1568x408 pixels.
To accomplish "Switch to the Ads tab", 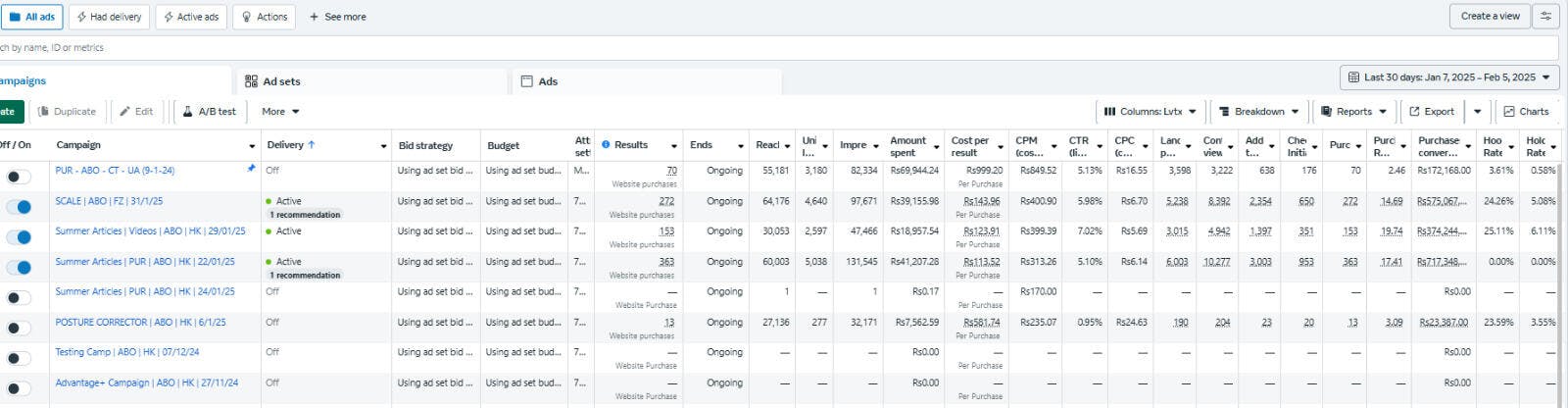I will coord(547,81).
